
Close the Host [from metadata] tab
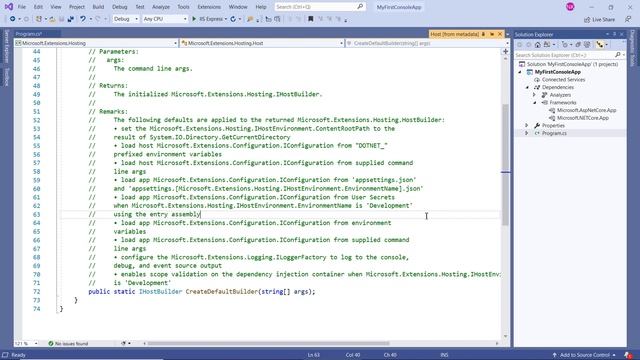tap(500, 34)
